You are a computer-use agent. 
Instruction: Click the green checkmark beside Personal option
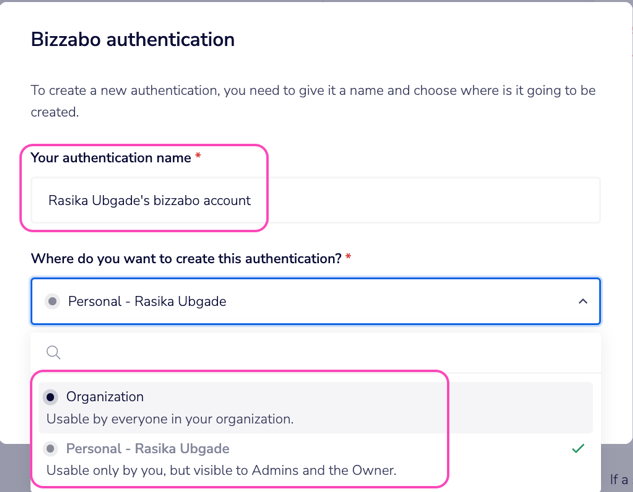click(577, 449)
